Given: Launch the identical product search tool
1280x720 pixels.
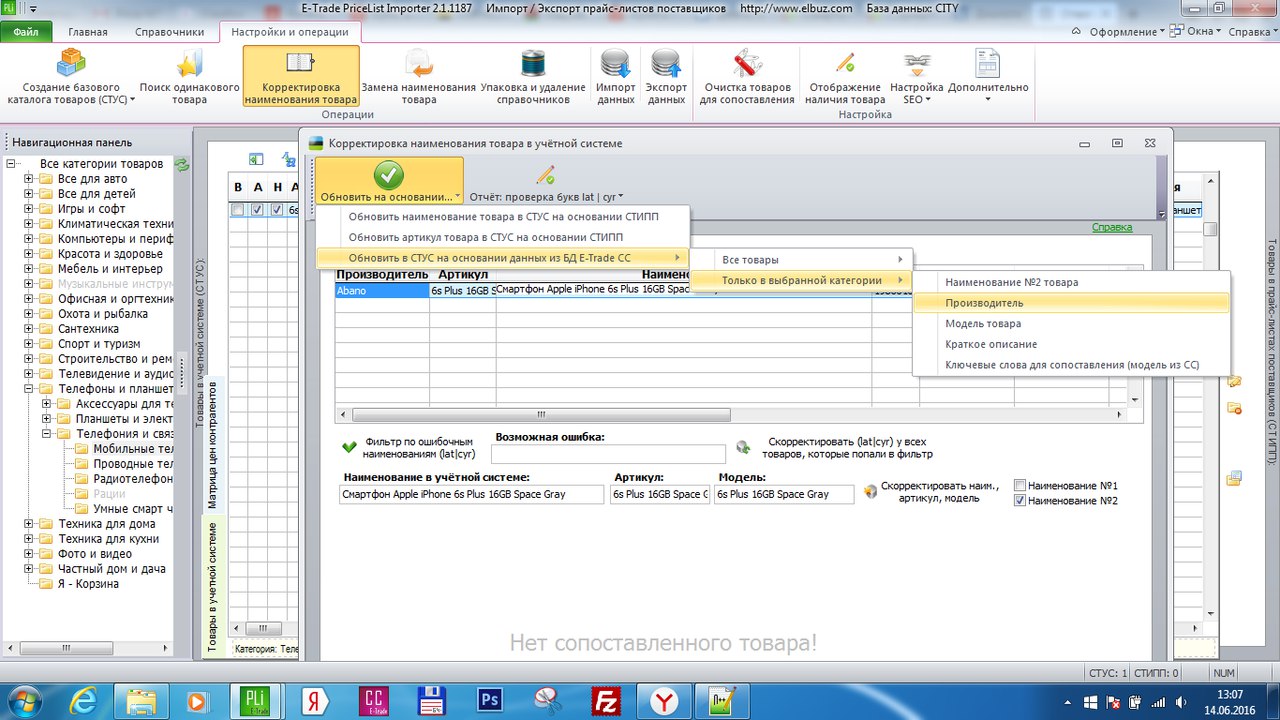Looking at the screenshot, I should [x=189, y=77].
